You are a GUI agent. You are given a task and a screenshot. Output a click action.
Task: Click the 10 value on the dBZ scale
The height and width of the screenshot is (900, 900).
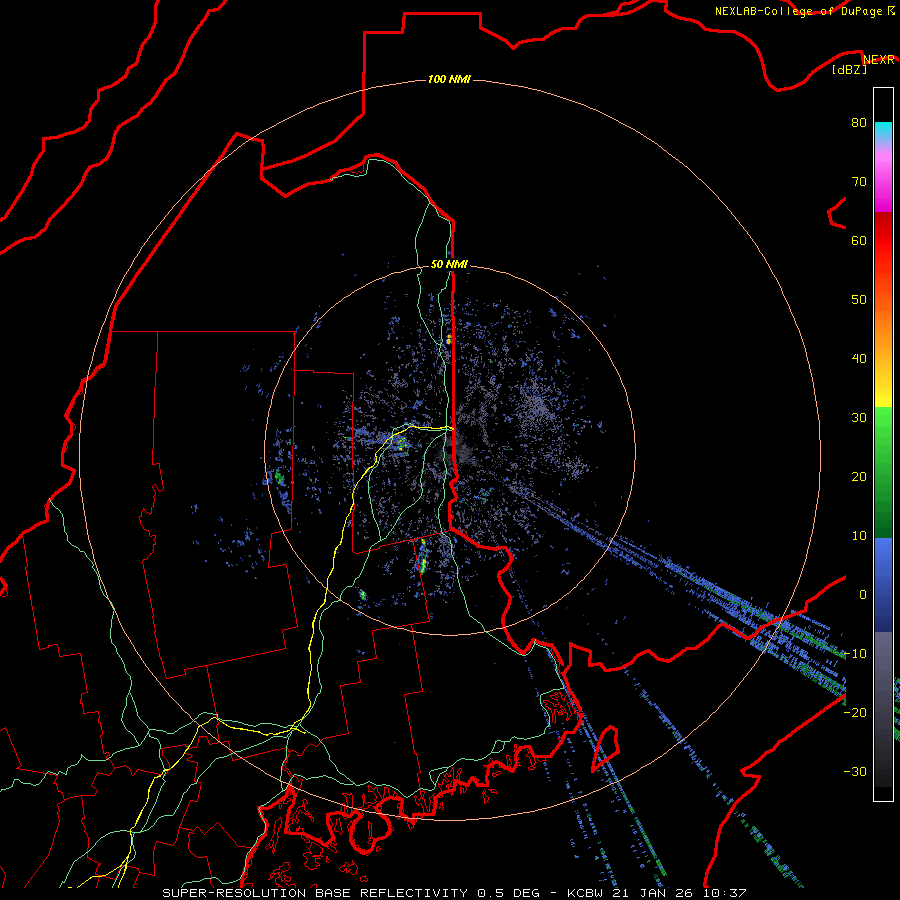pos(859,536)
